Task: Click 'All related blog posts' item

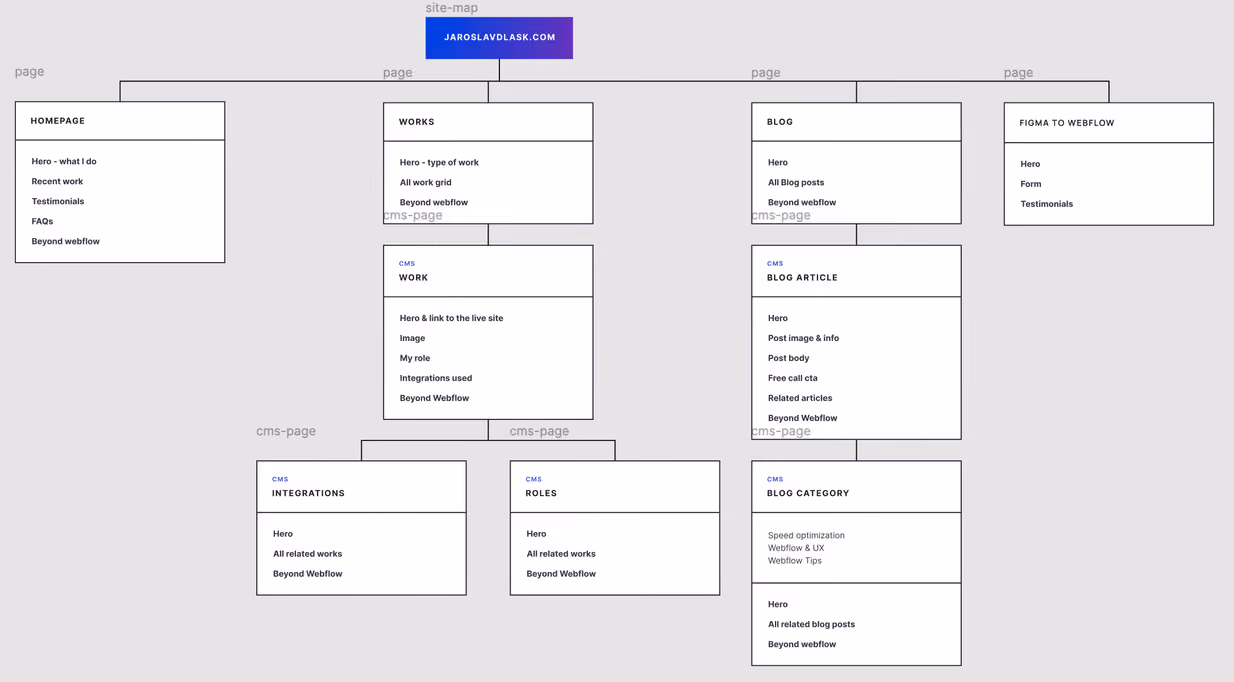Action: pos(812,624)
